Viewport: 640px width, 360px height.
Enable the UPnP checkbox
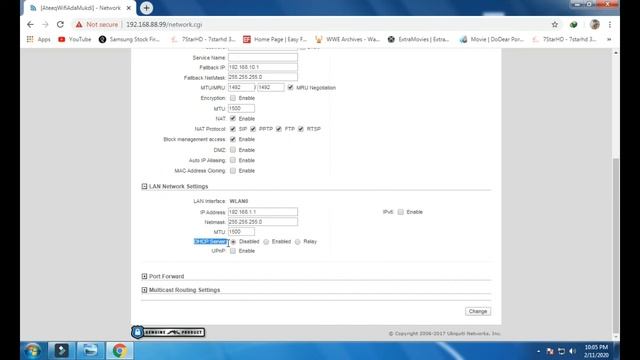[233, 251]
